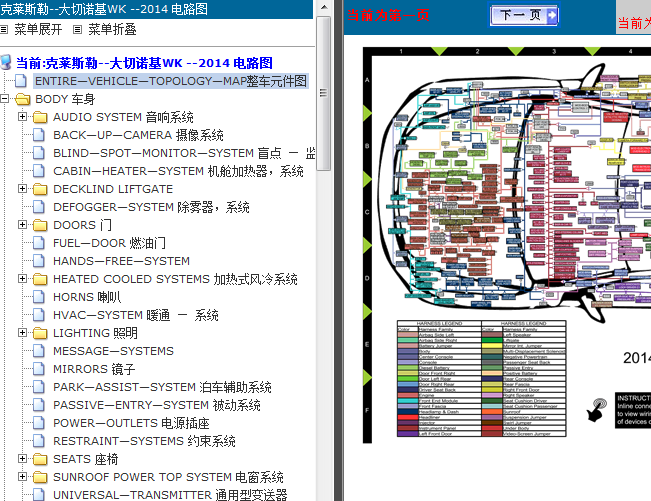Click the tree panel scrollbar thumb
The height and width of the screenshot is (501, 651).
click(323, 93)
